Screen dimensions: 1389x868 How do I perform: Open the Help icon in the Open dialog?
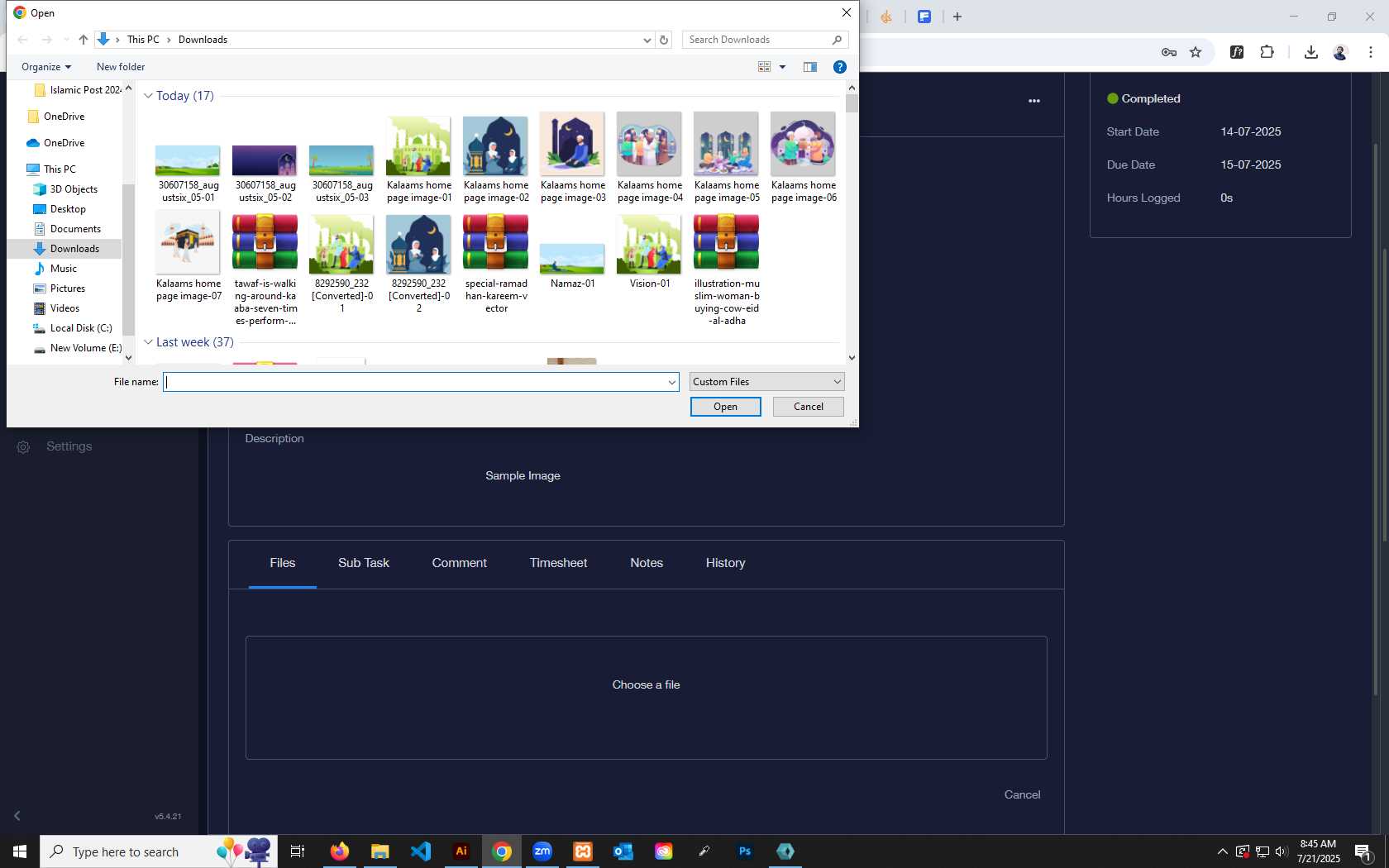pyautogui.click(x=840, y=67)
